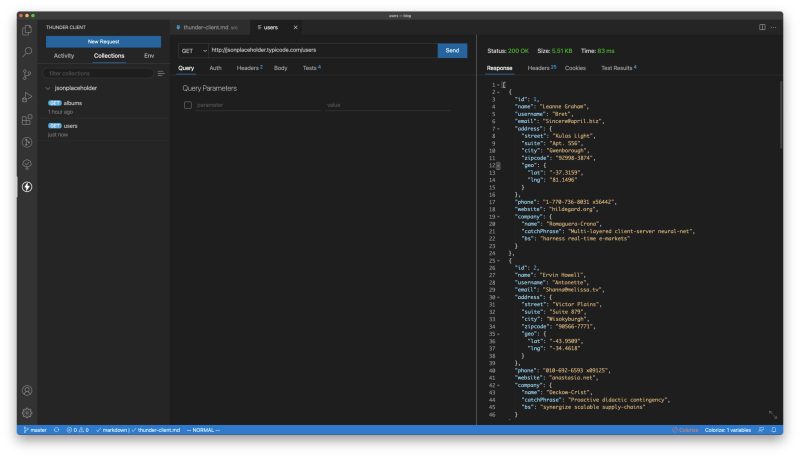Show the Cookies tab
This screenshot has height=457, width=800.
[x=575, y=68]
